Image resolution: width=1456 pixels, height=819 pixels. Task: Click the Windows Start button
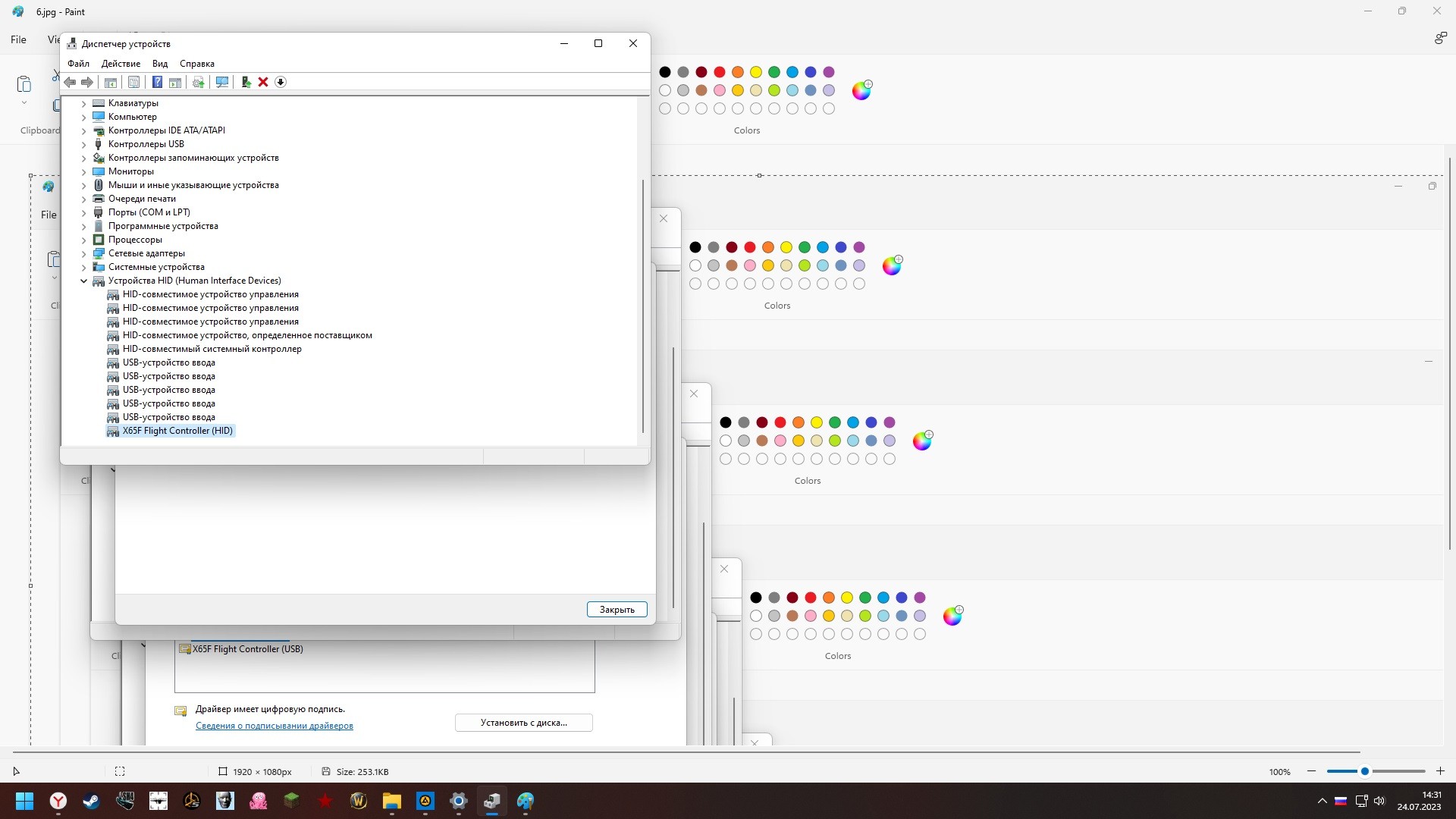point(24,801)
